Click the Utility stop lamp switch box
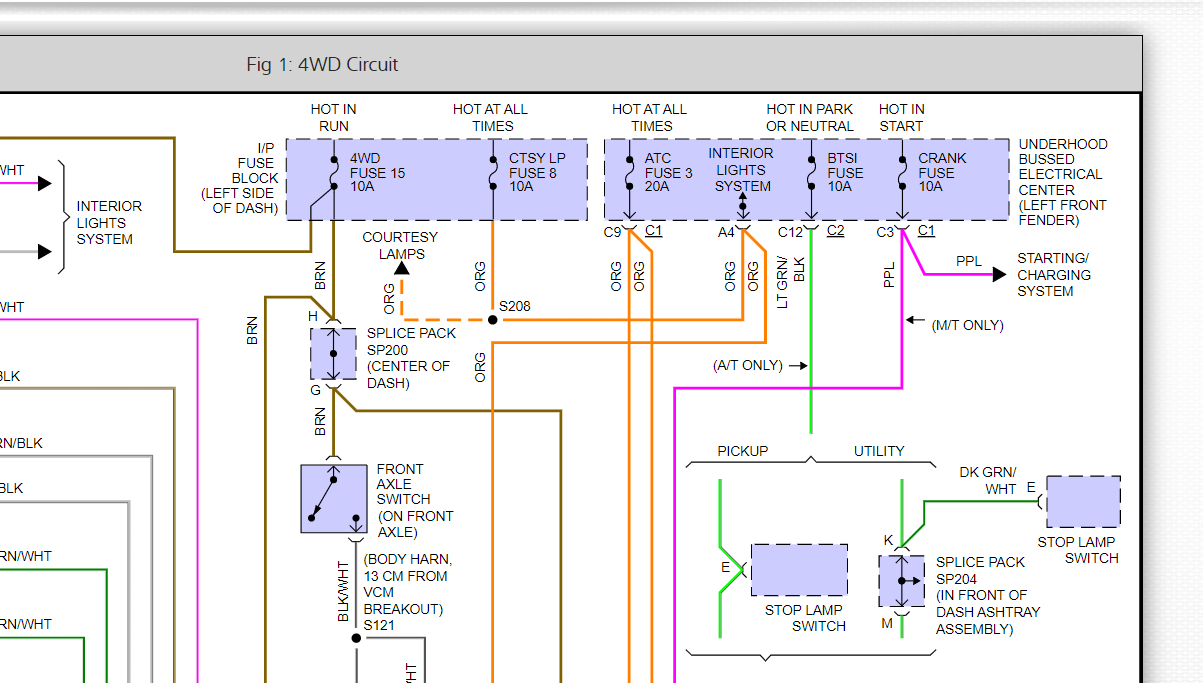The height and width of the screenshot is (683, 1203). [x=1083, y=502]
